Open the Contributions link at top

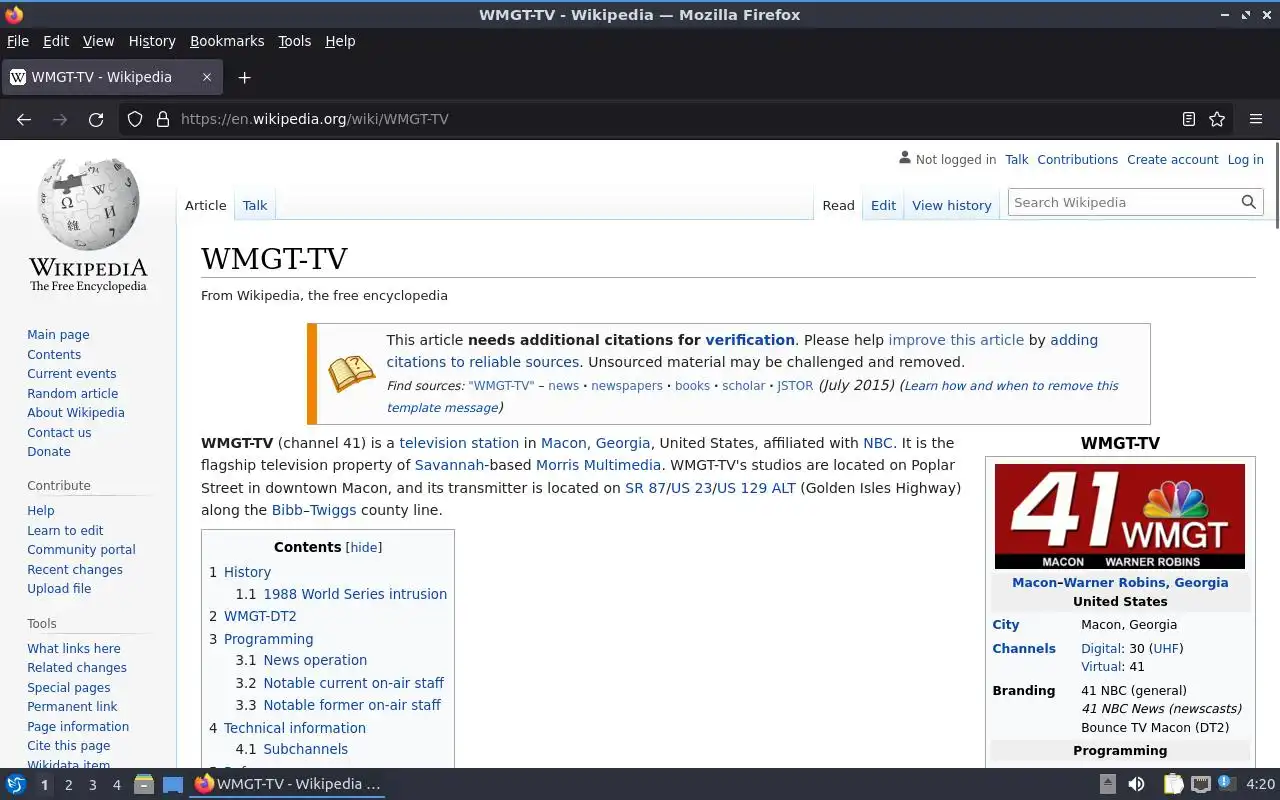(x=1077, y=159)
